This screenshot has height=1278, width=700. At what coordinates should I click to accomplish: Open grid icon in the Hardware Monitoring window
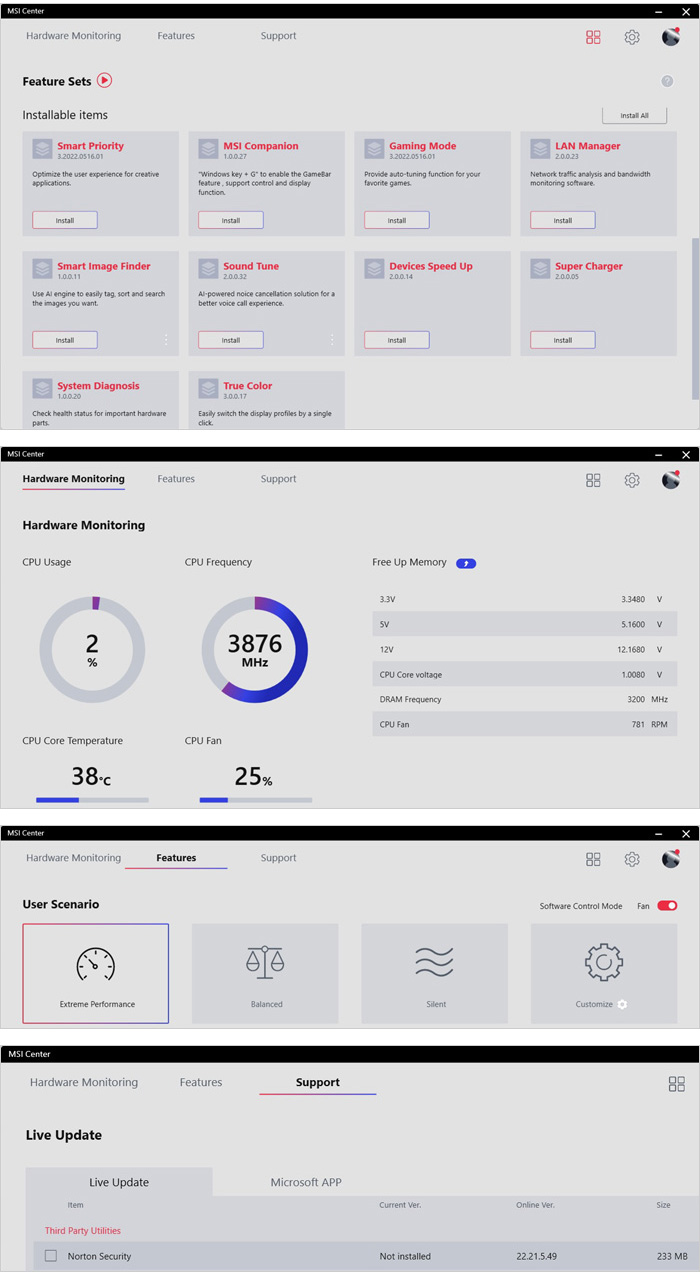[x=593, y=480]
